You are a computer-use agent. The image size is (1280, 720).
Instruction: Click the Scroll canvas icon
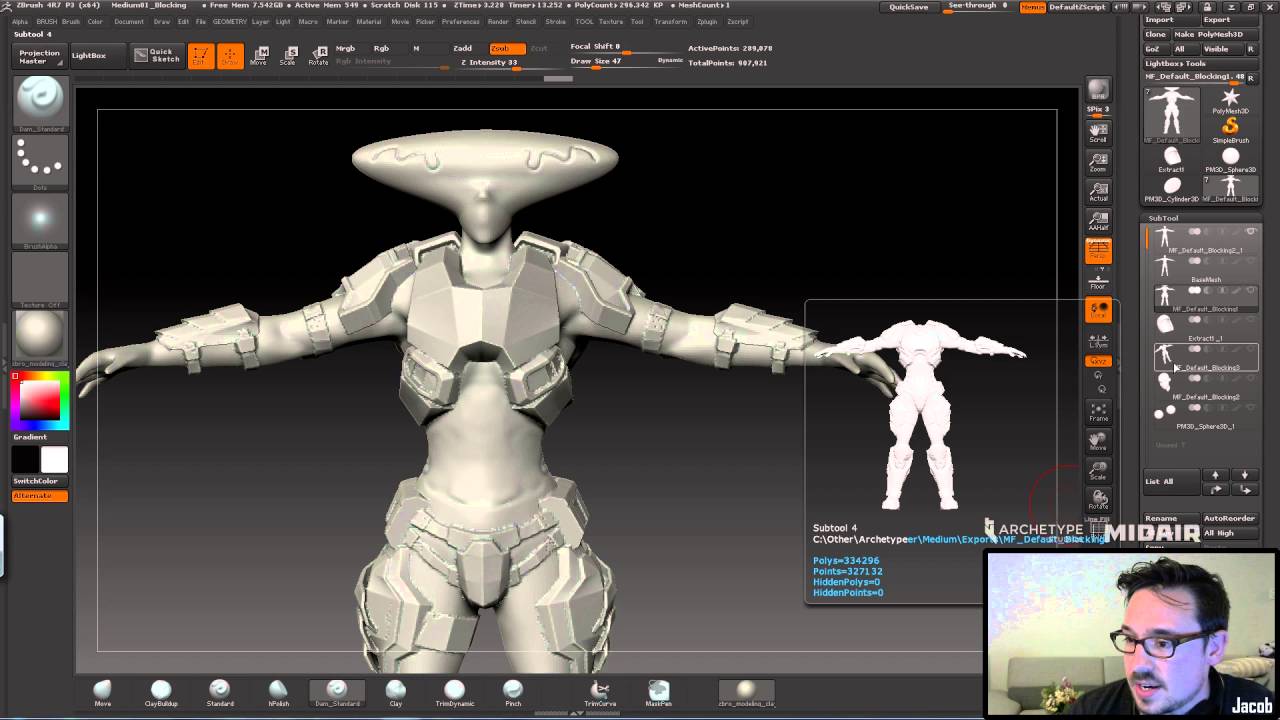(1098, 132)
